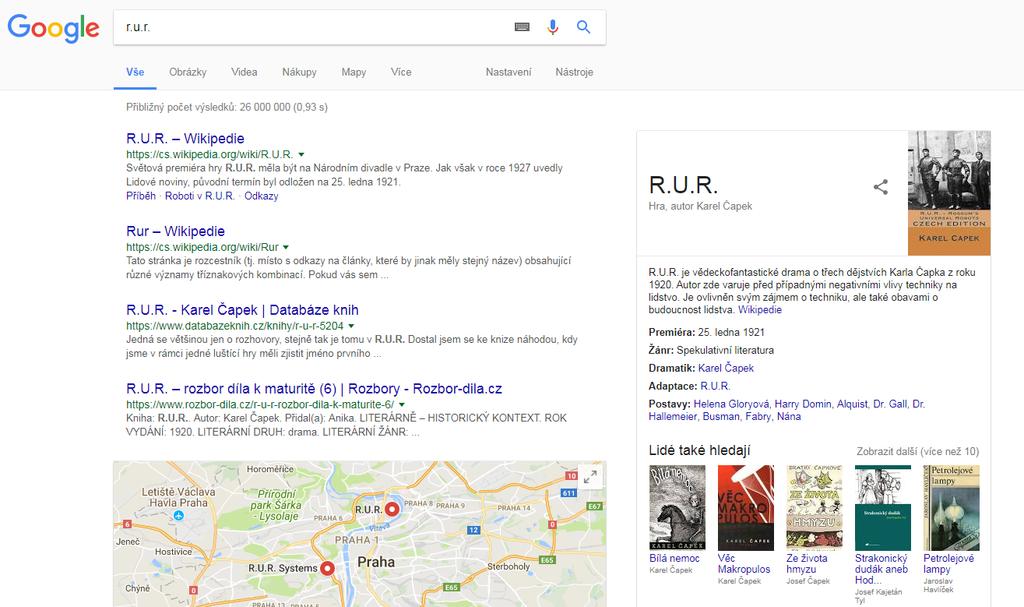Open character link Dr. Gall
The width and height of the screenshot is (1024, 607).
[890, 404]
